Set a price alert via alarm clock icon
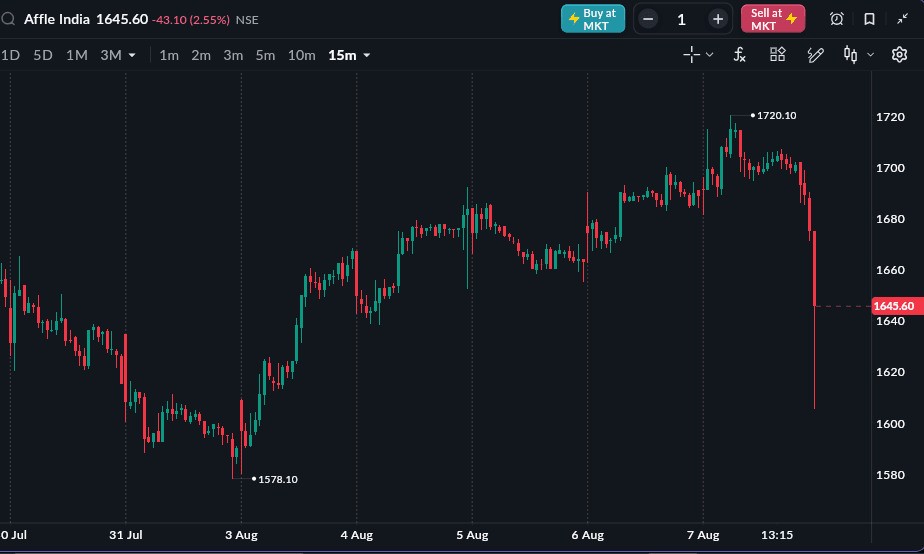The image size is (924, 554). pos(837,19)
